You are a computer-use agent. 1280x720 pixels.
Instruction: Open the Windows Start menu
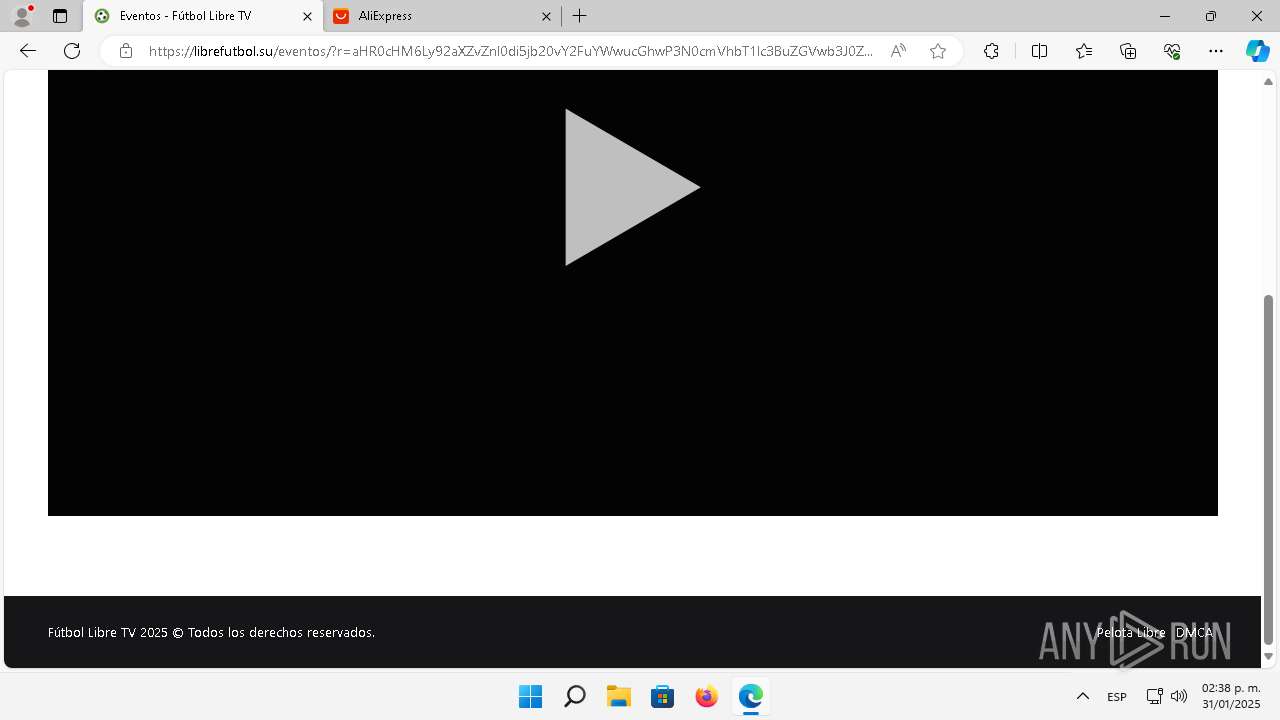tap(530, 696)
